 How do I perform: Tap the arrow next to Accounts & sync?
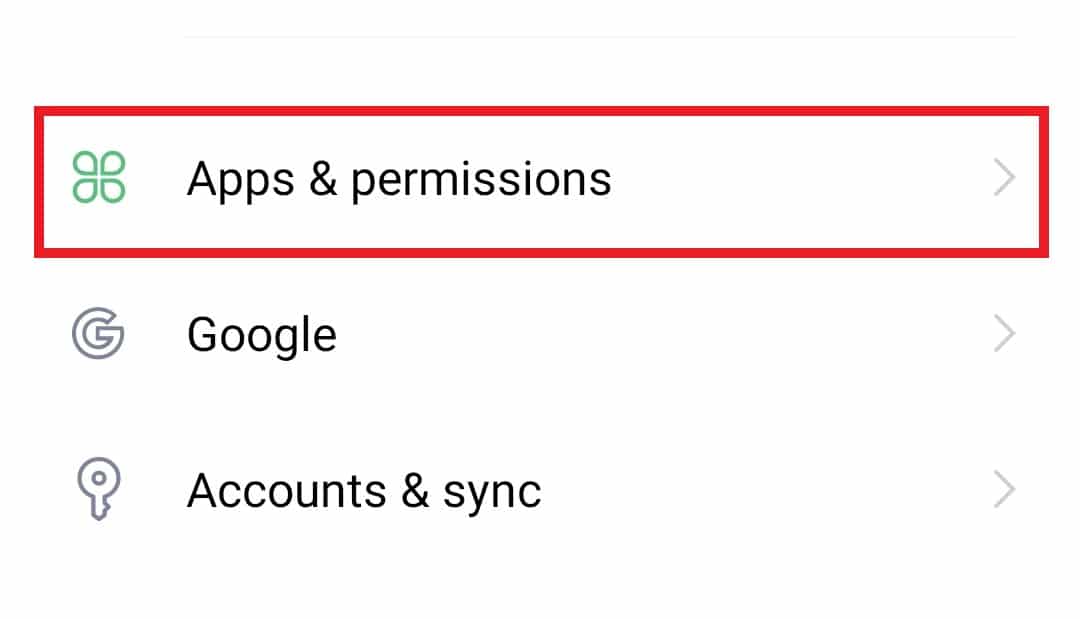1004,490
